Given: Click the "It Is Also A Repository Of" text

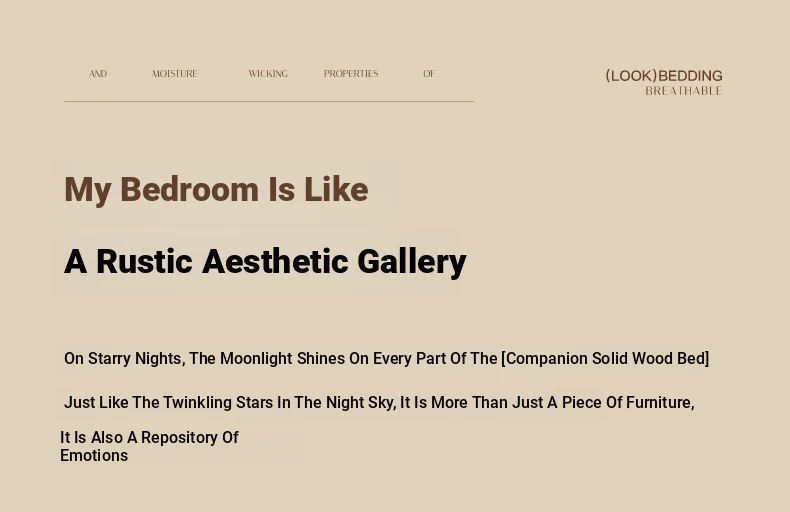Looking at the screenshot, I should point(149,438).
